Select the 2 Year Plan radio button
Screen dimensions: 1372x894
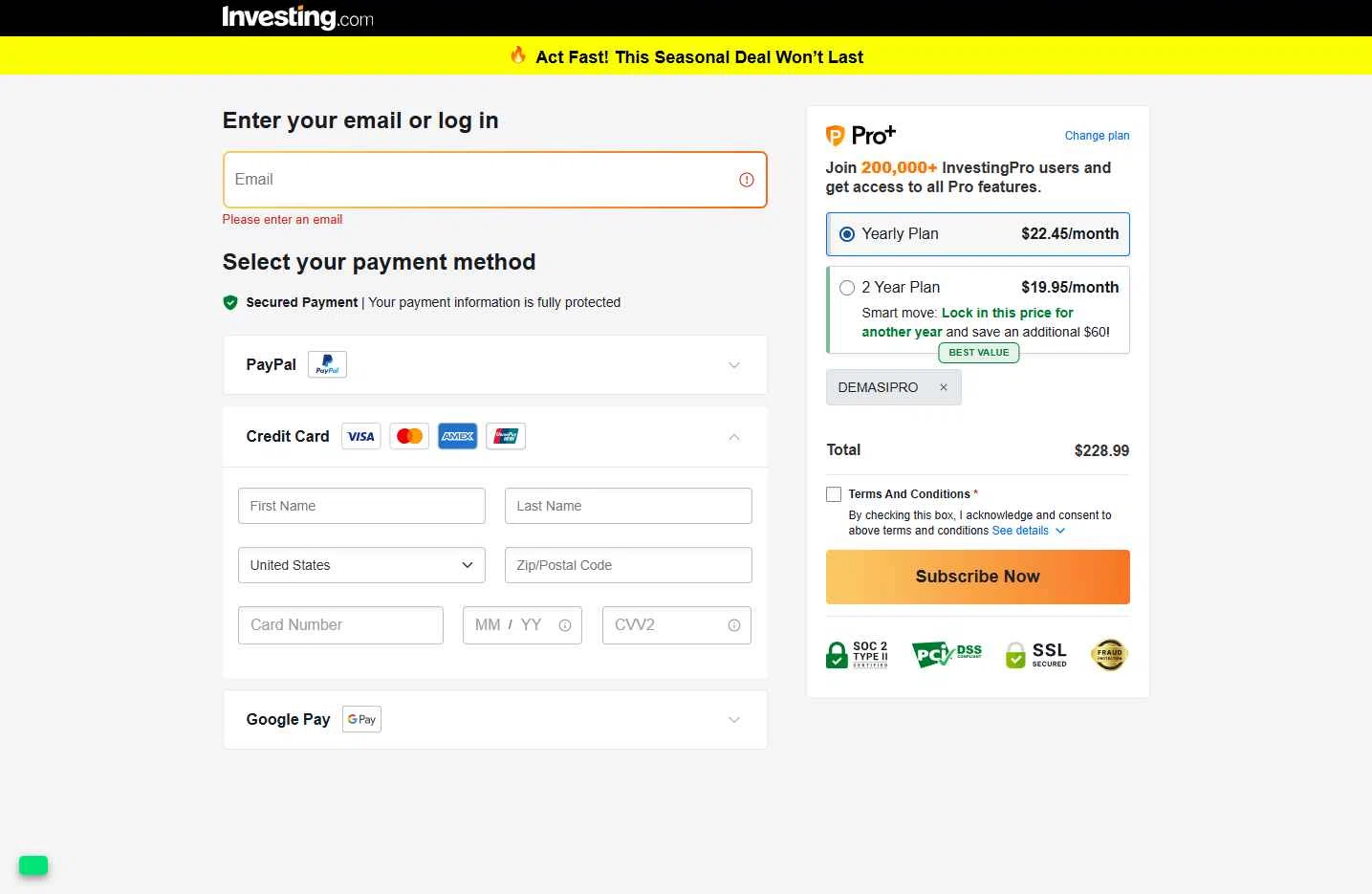[x=847, y=288]
